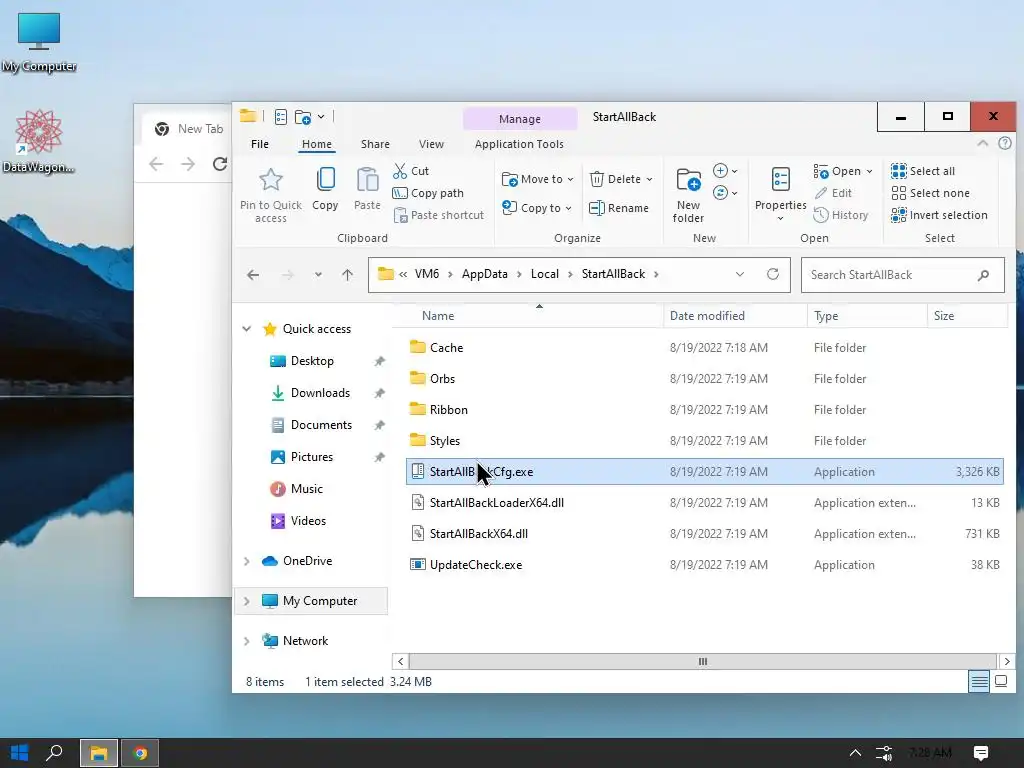Open the Application Tools tab
Image resolution: width=1024 pixels, height=768 pixels.
click(x=519, y=144)
